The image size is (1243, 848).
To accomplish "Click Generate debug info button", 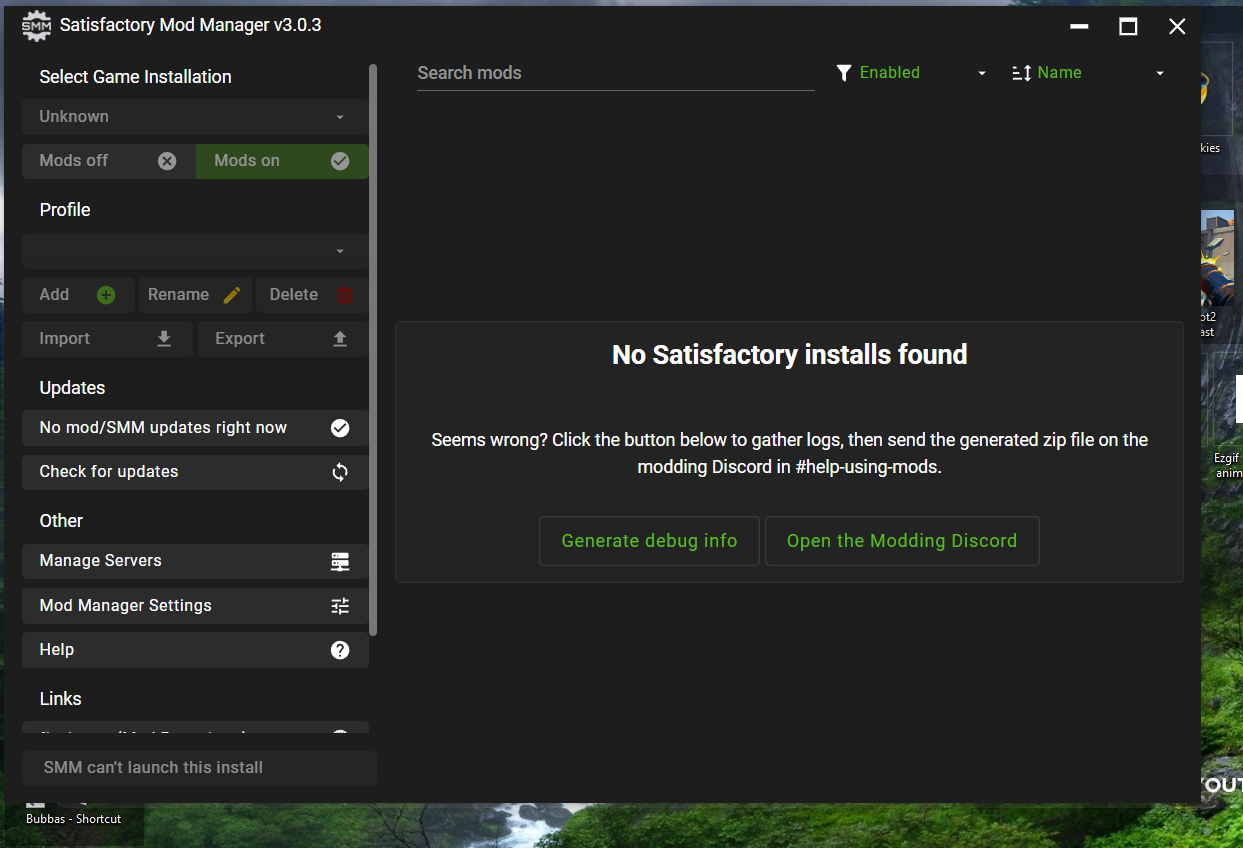I will tap(649, 541).
